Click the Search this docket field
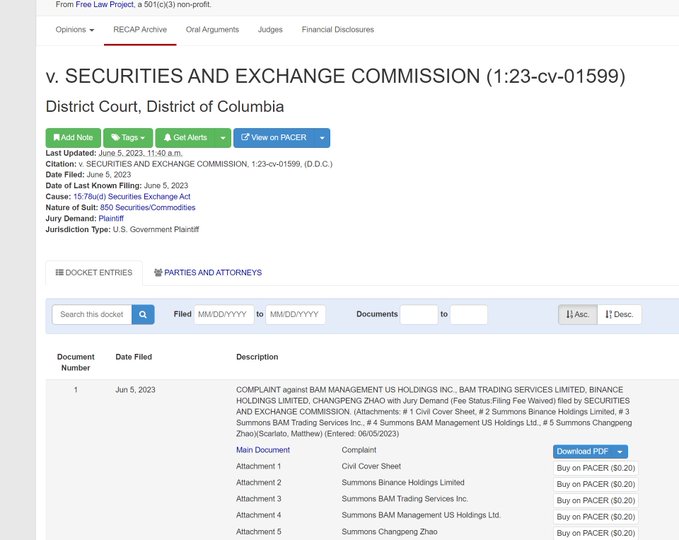The width and height of the screenshot is (679, 540). (92, 314)
